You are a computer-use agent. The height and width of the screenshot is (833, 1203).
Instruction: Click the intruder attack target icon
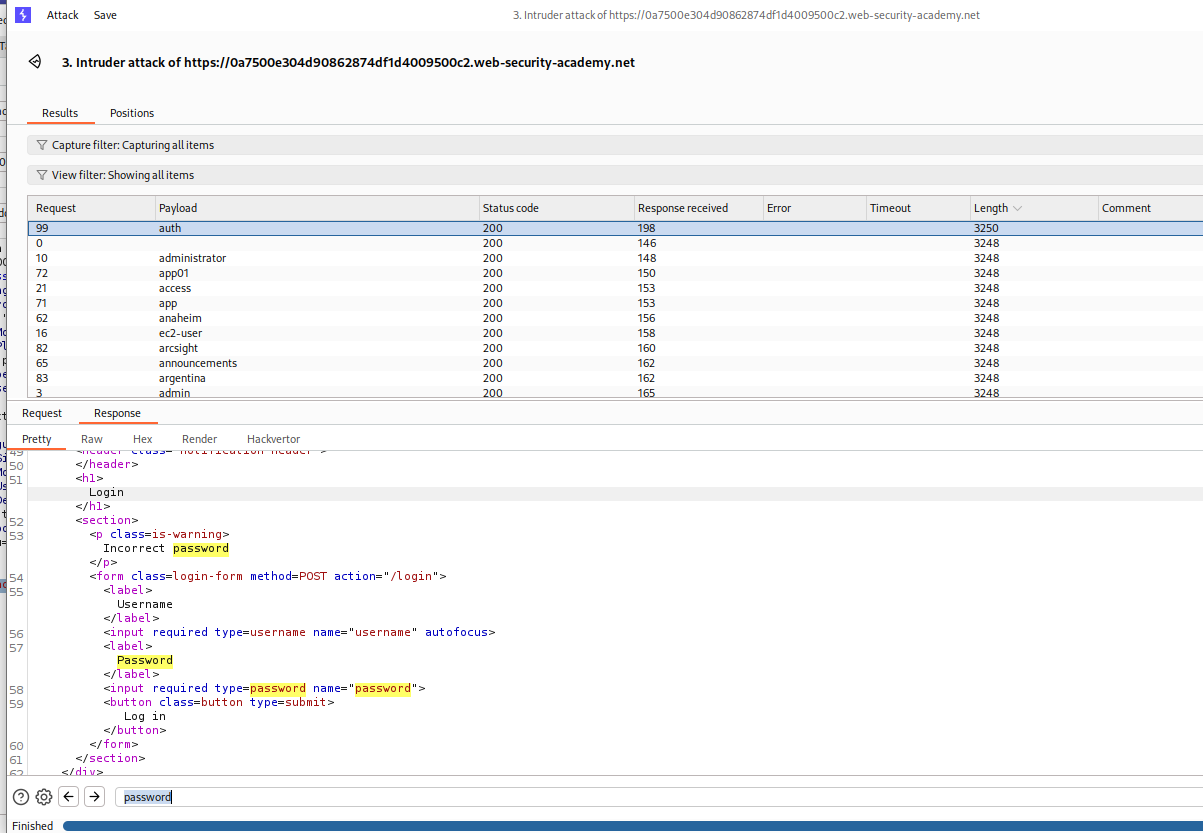point(35,62)
